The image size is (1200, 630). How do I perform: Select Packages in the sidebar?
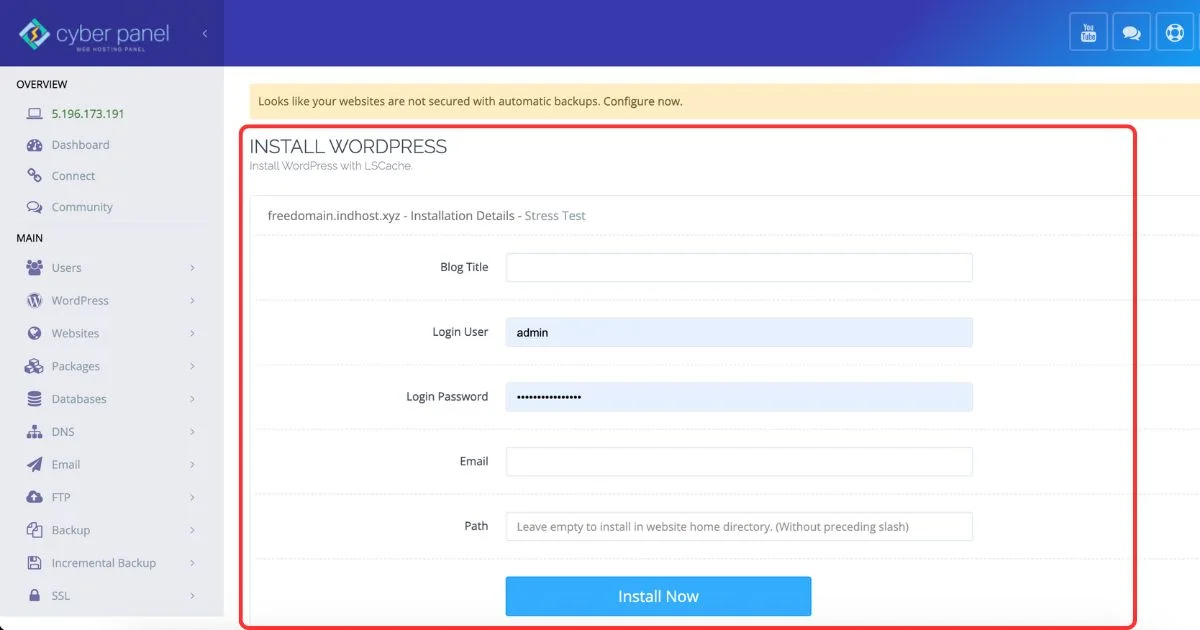[x=75, y=366]
